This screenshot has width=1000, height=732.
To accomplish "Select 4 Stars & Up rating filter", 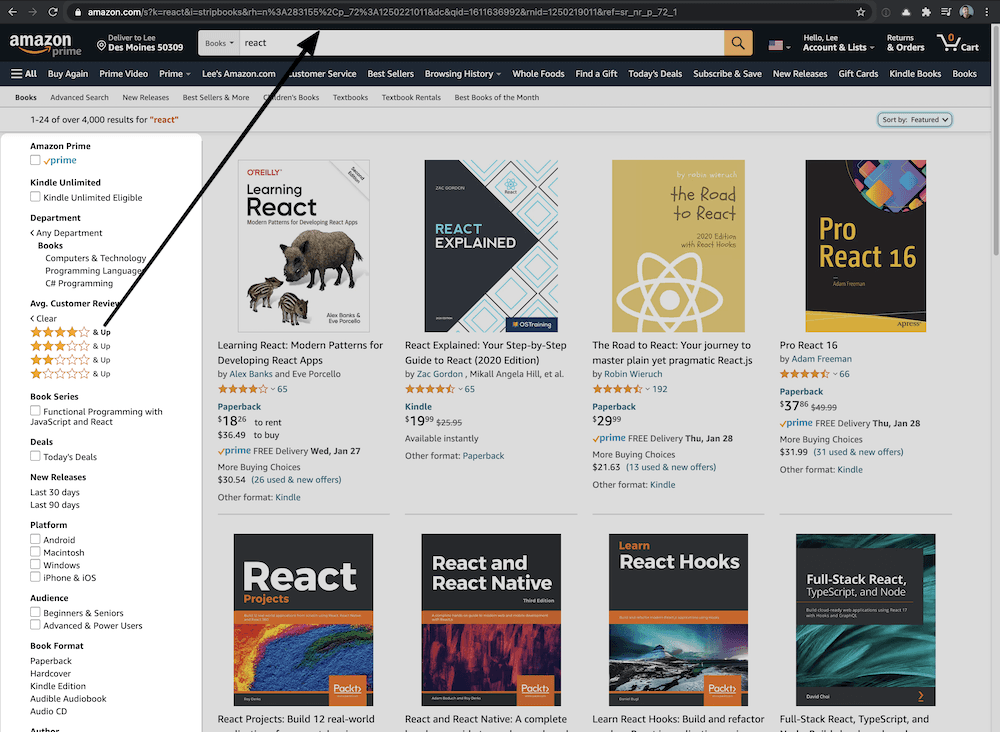I will 60,331.
